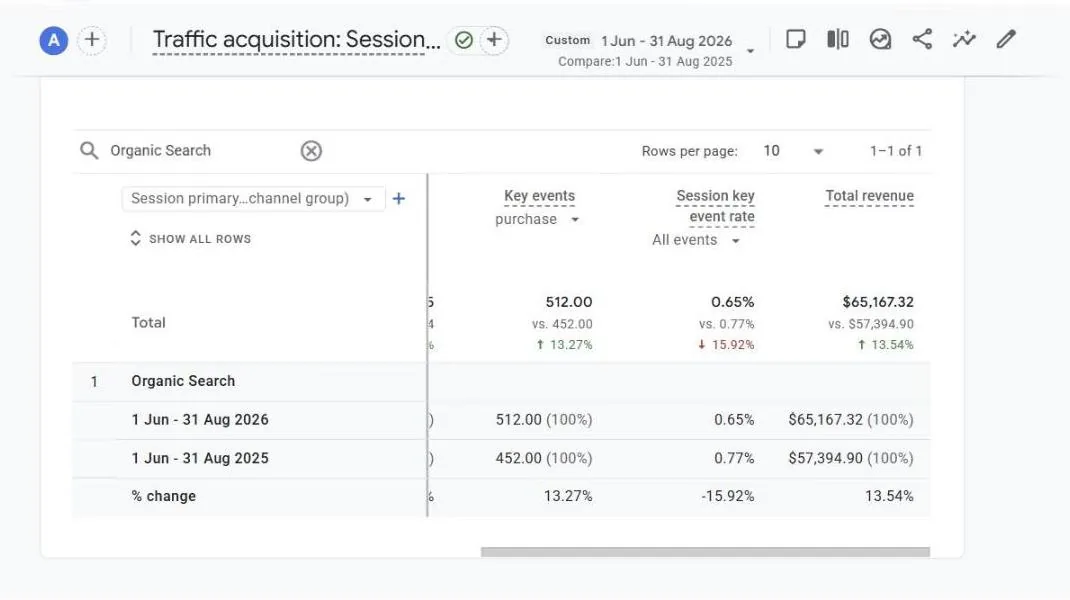Select the total key events value 512.00
Viewport: 1070px width, 600px height.
tap(568, 302)
